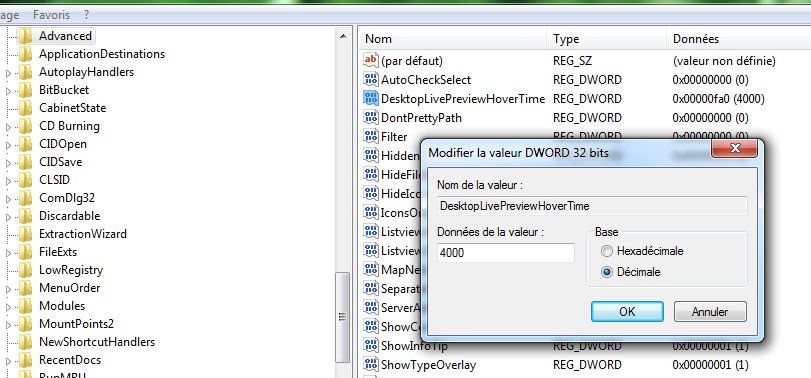Click the DWORD icon of the HideFil value
The width and height of the screenshot is (811, 378).
371,174
